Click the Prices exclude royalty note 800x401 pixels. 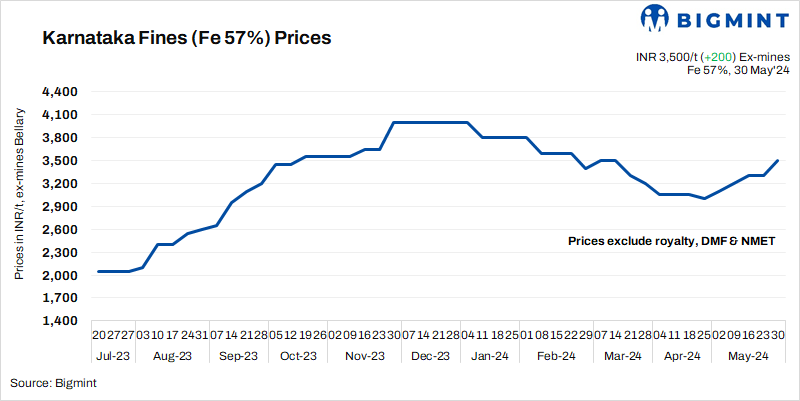point(671,241)
